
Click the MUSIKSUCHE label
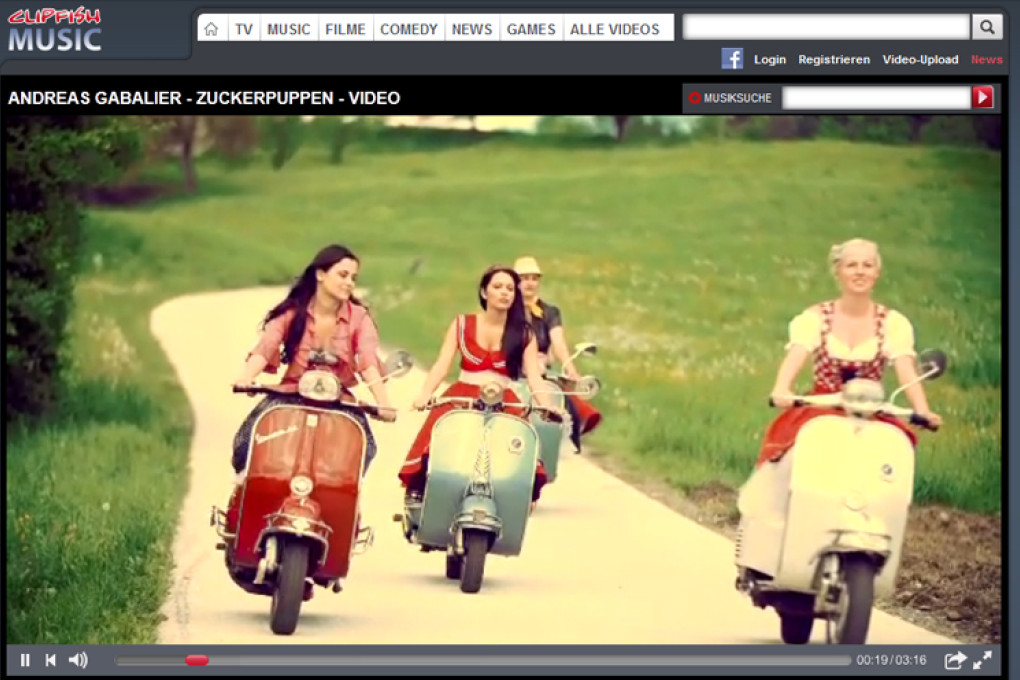pyautogui.click(x=737, y=98)
